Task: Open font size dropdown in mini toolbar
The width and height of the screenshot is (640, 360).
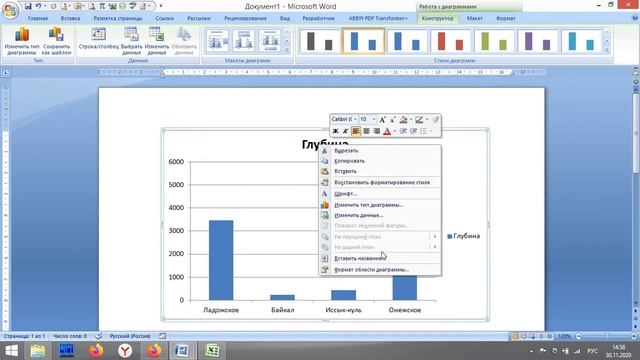Action: click(x=373, y=119)
